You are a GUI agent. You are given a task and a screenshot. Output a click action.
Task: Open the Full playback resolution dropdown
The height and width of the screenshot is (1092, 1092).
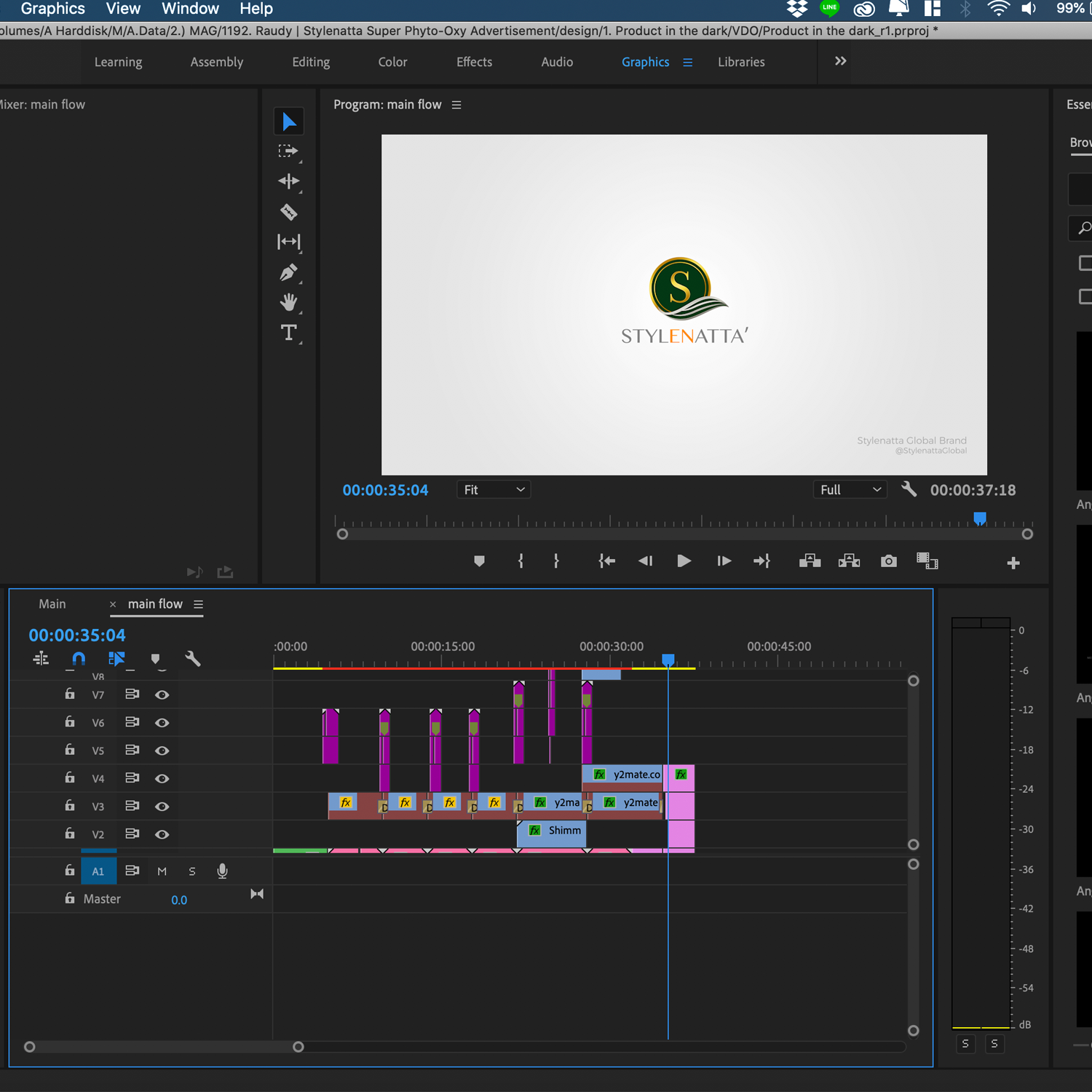pos(850,490)
